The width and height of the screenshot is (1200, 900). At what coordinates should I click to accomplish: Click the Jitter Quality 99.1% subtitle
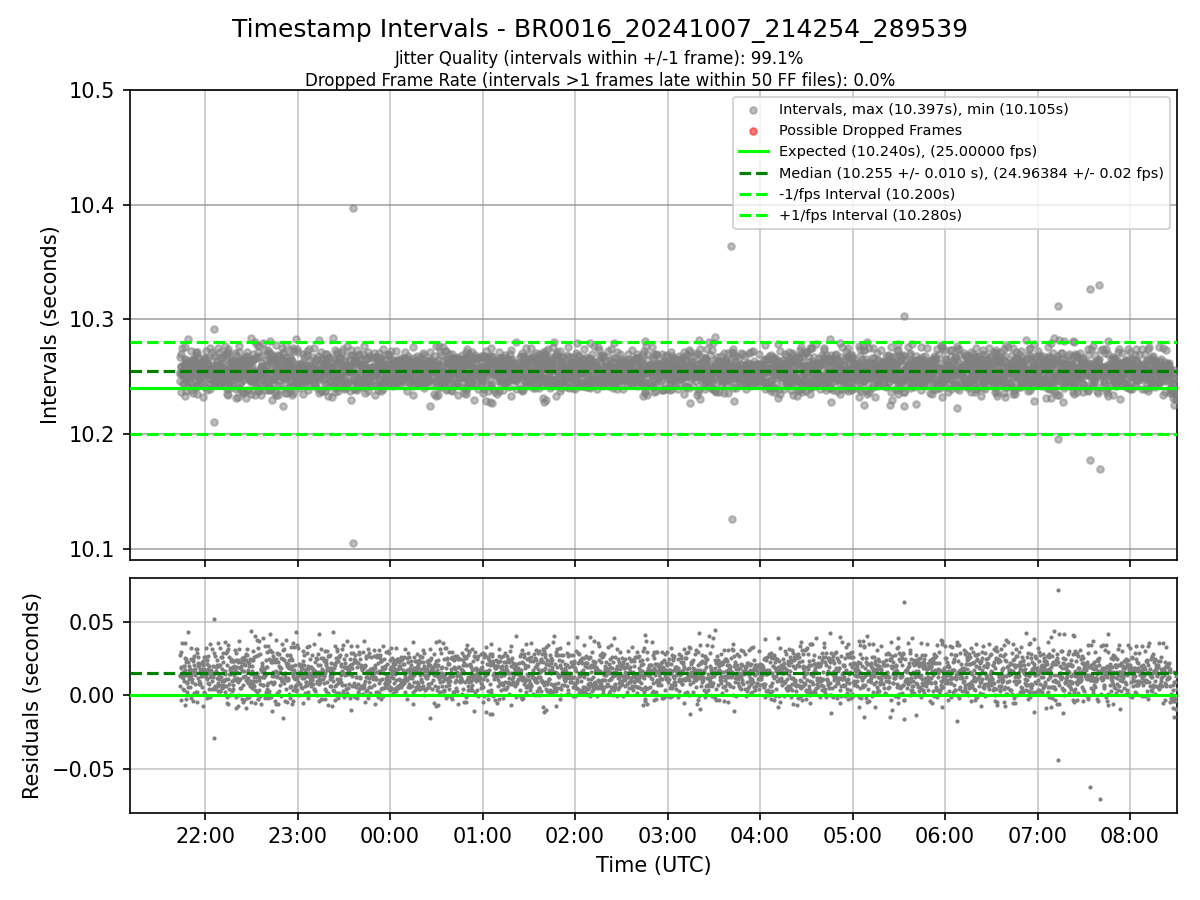pos(599,58)
